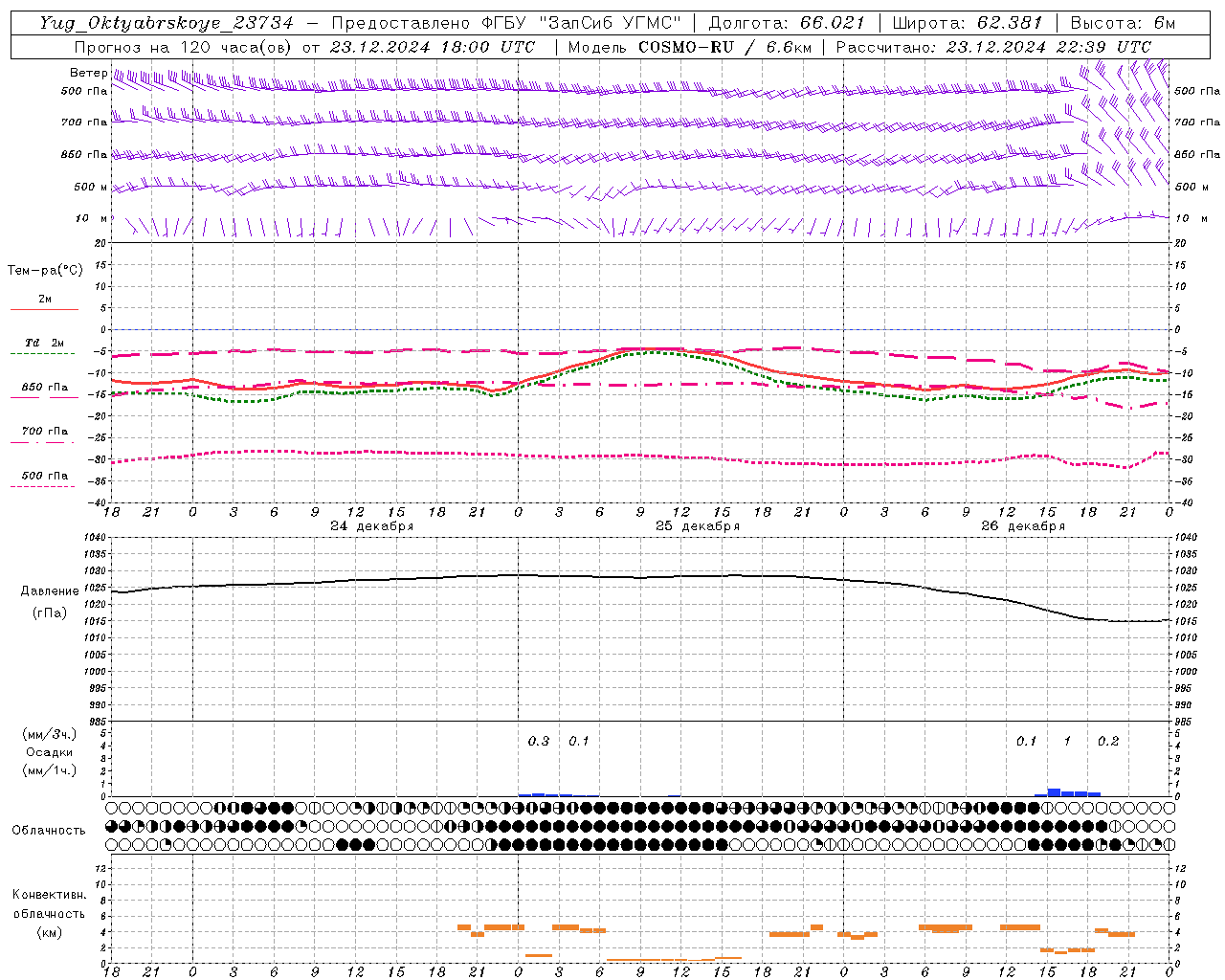Click the station title Yug_Oktyabrskoye_23734
Screen dimensions: 1225x980
167,23
